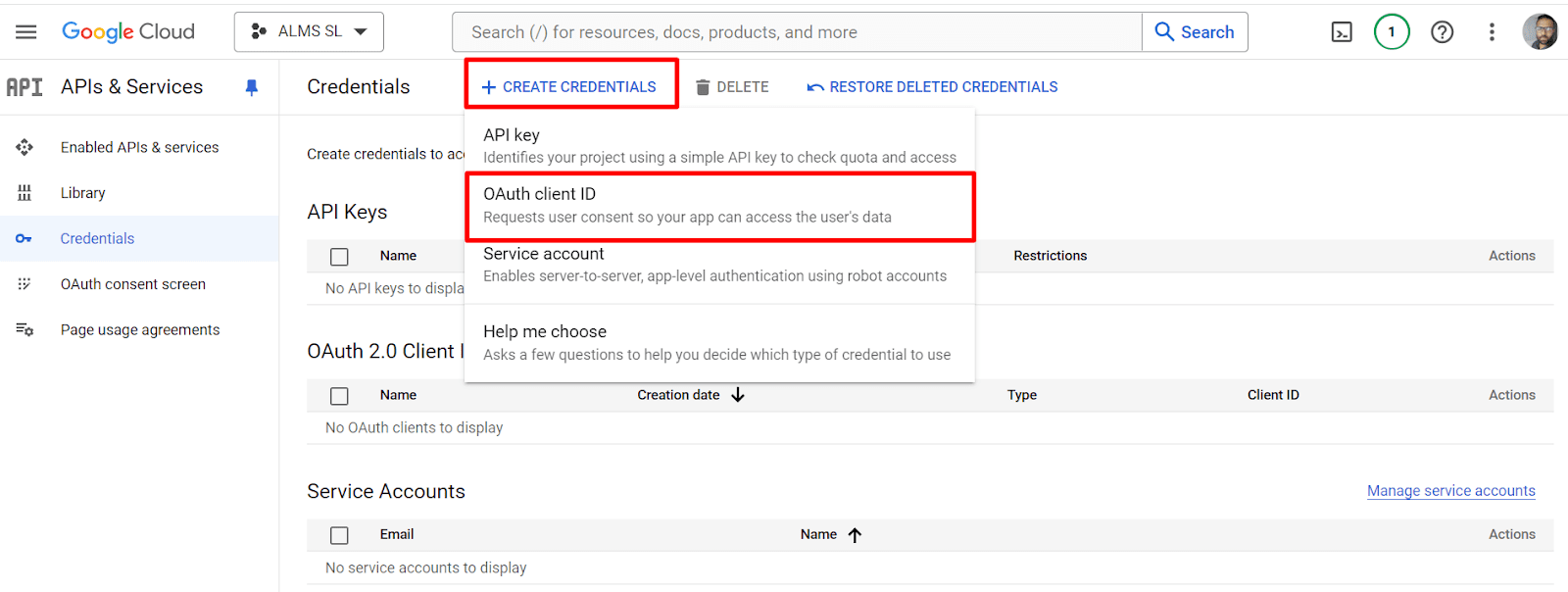Click the Page usage agreements settings icon
This screenshot has height=592, width=1568.
pyautogui.click(x=24, y=329)
